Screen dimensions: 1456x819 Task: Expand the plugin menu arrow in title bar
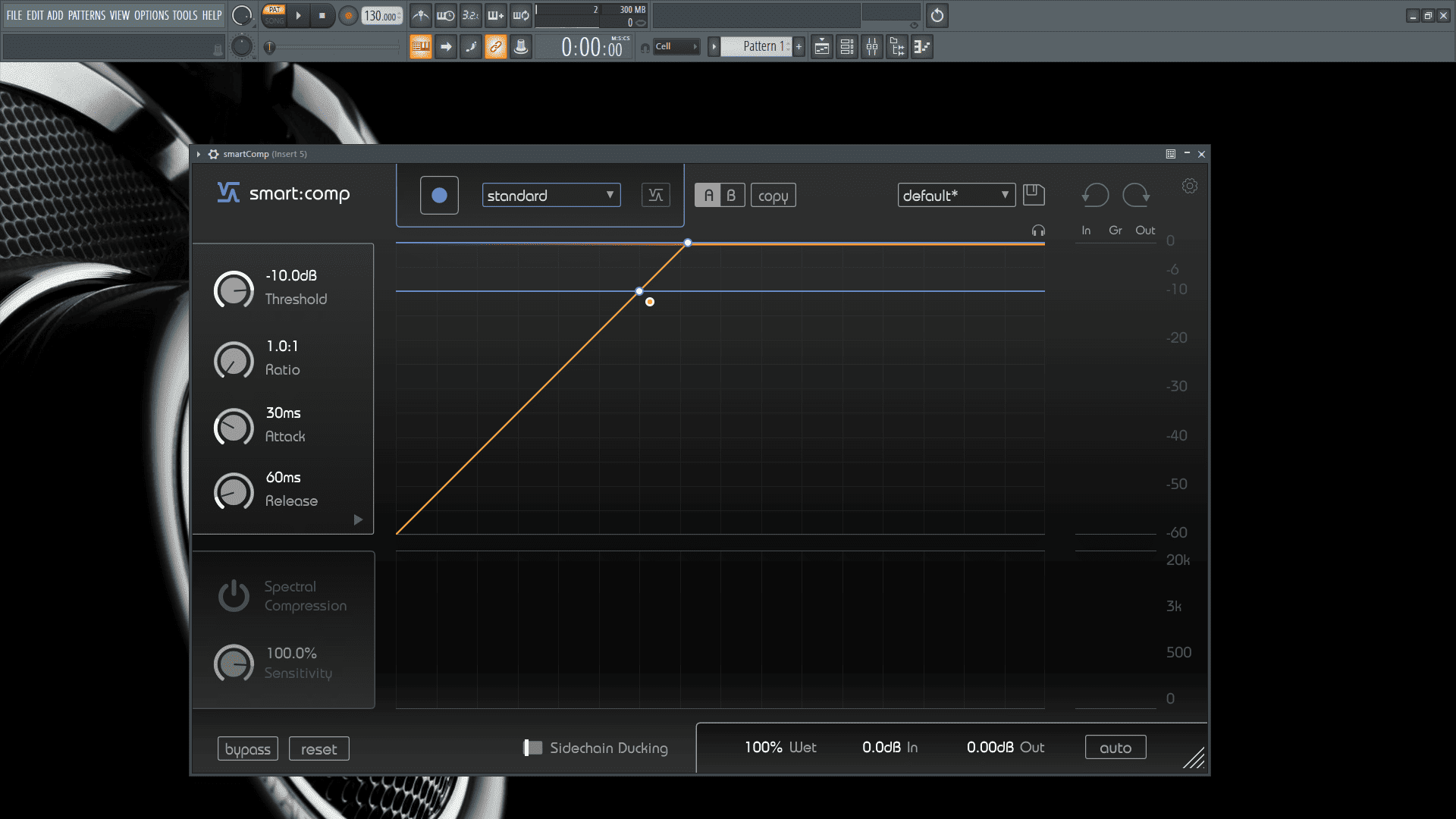199,154
